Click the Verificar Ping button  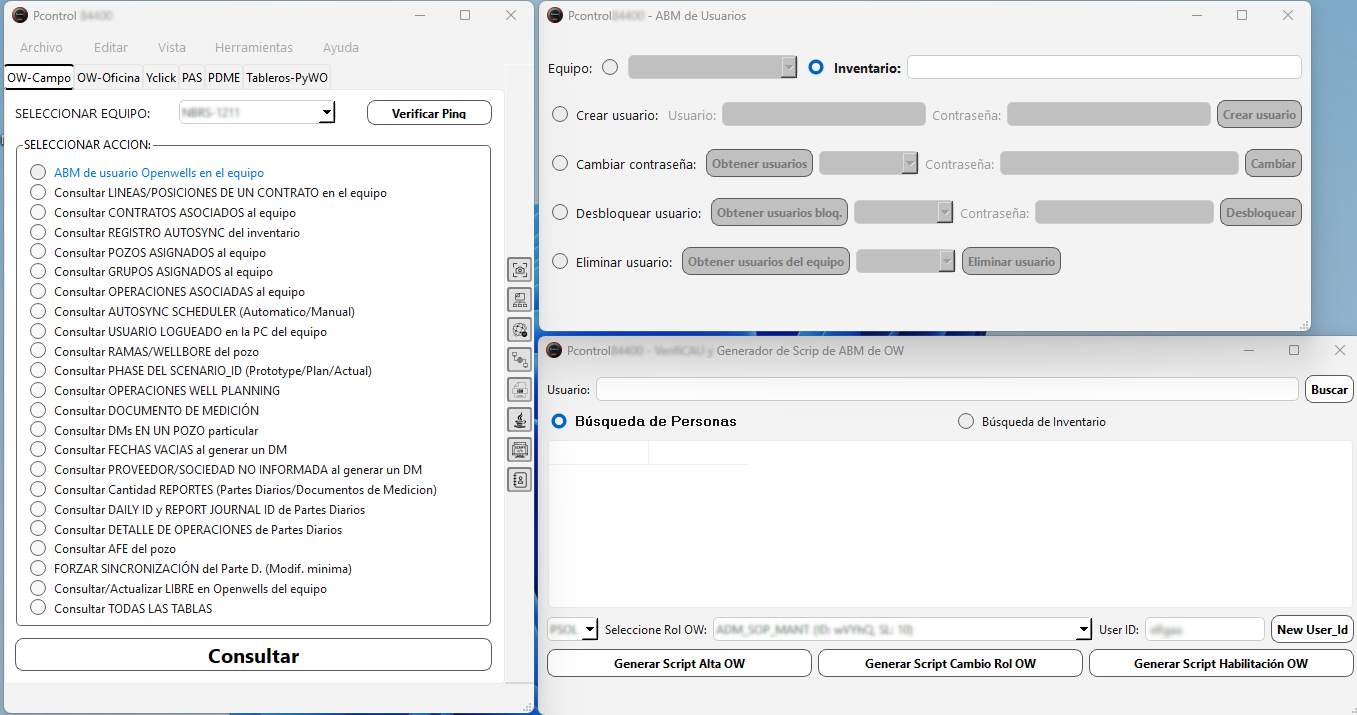coord(429,113)
